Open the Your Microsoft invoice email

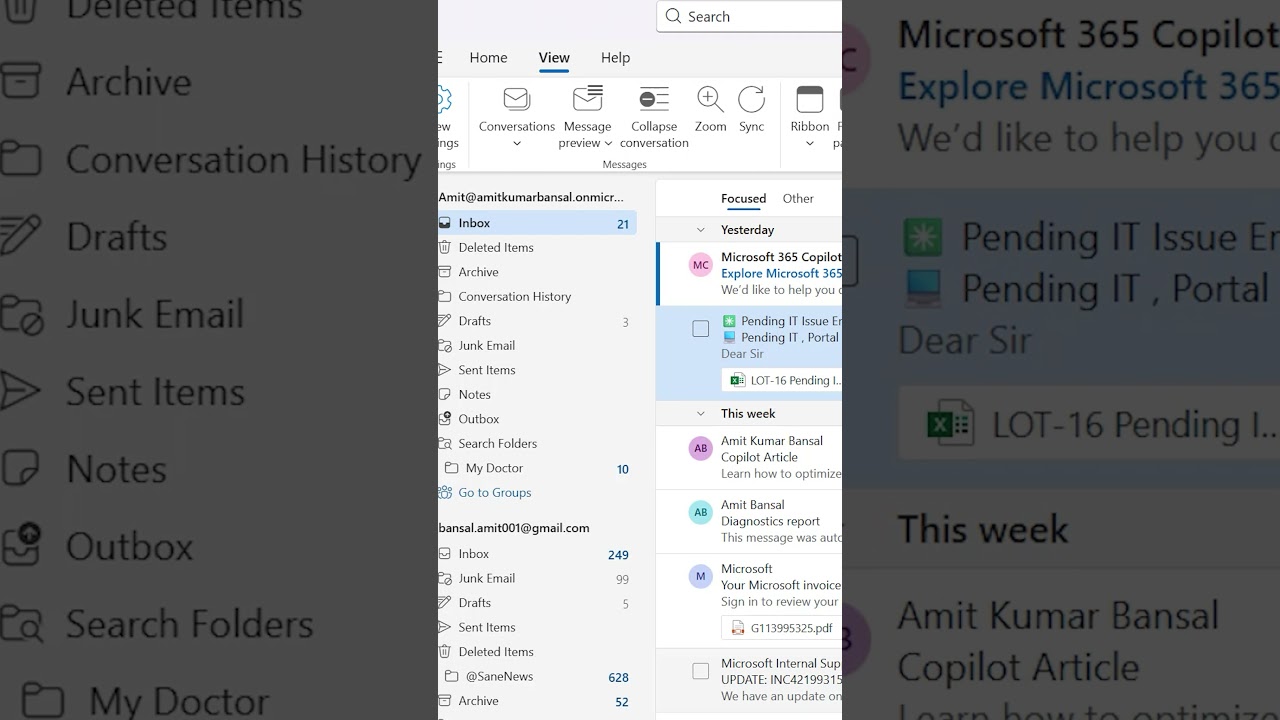click(750, 600)
